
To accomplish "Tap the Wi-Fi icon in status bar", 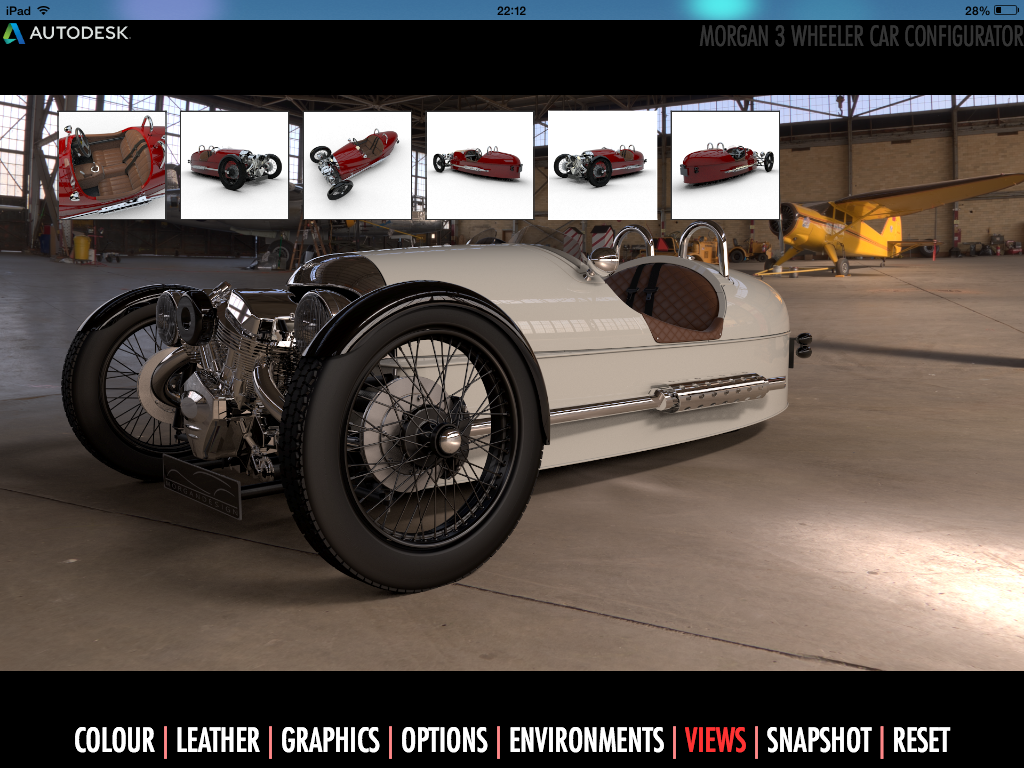I will pyautogui.click(x=43, y=10).
